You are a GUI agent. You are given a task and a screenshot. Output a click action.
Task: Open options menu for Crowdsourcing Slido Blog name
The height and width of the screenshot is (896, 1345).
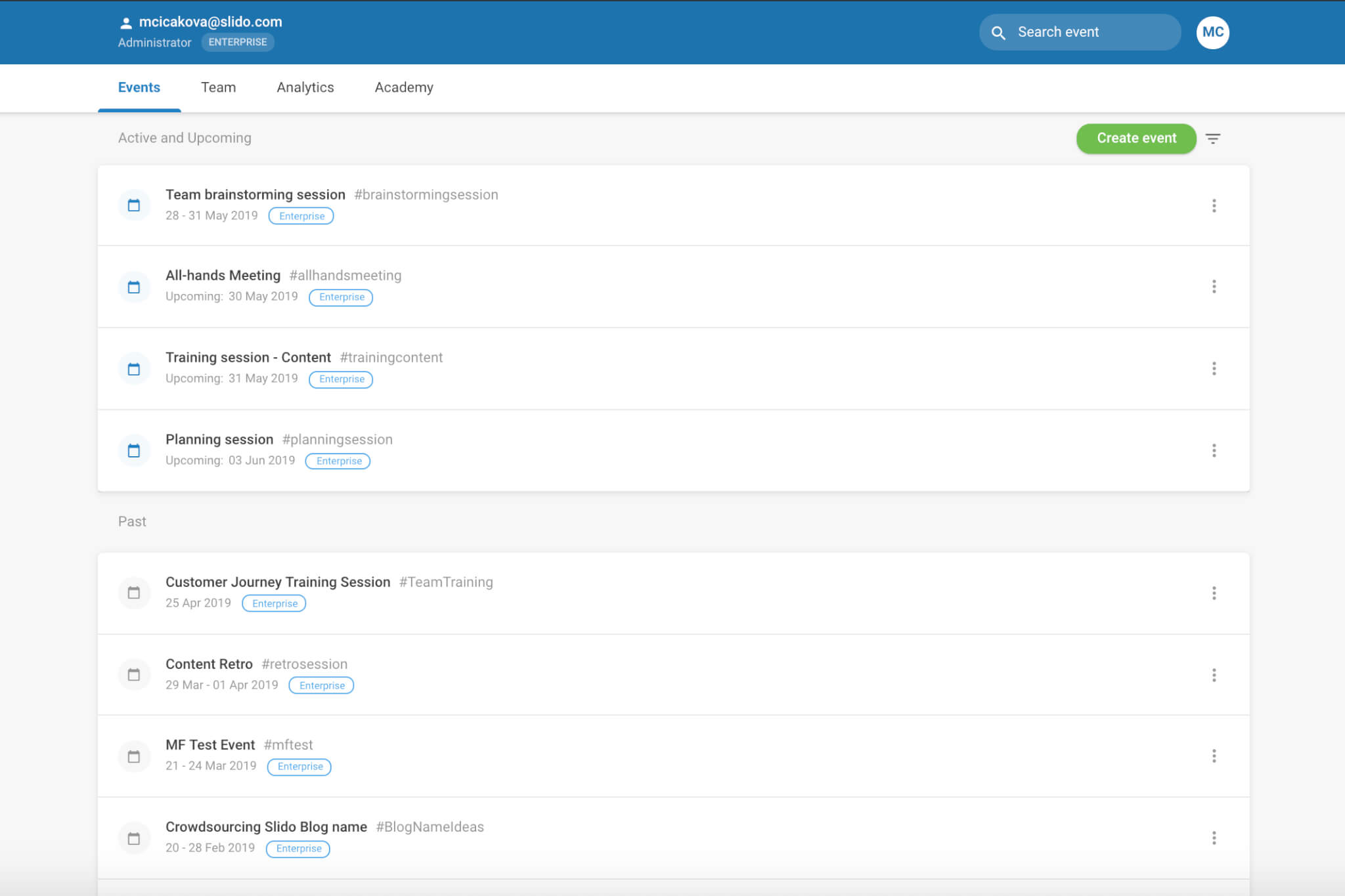click(1214, 838)
